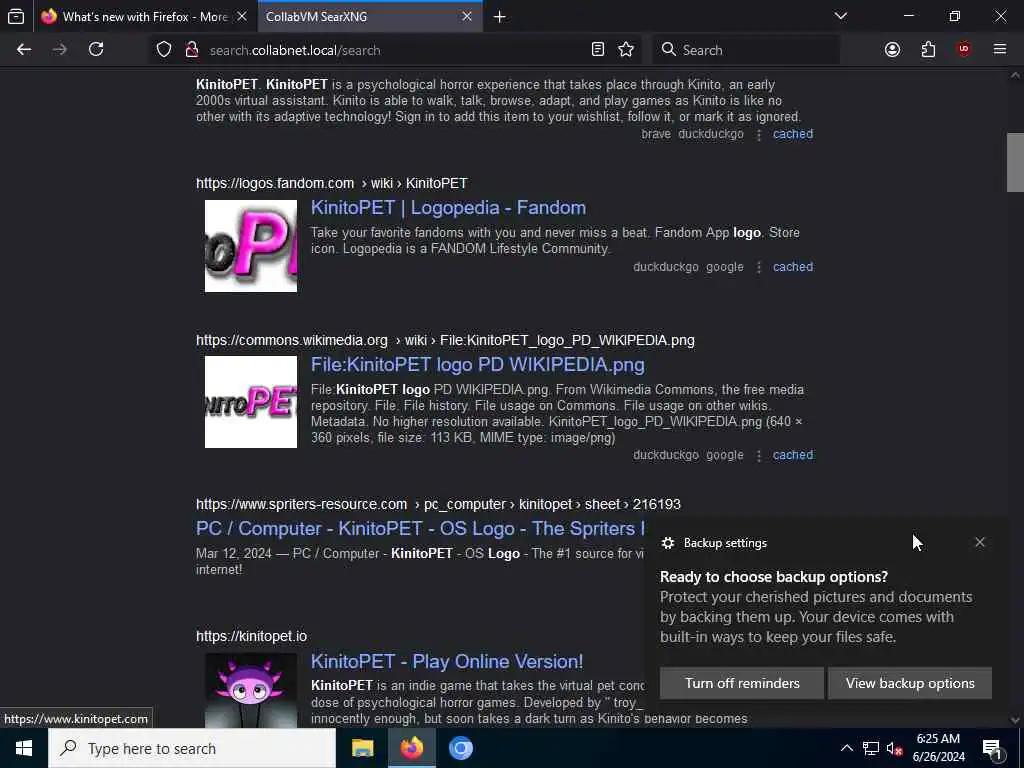Click the https://www.spriters-resource.com URL text

tap(301, 504)
